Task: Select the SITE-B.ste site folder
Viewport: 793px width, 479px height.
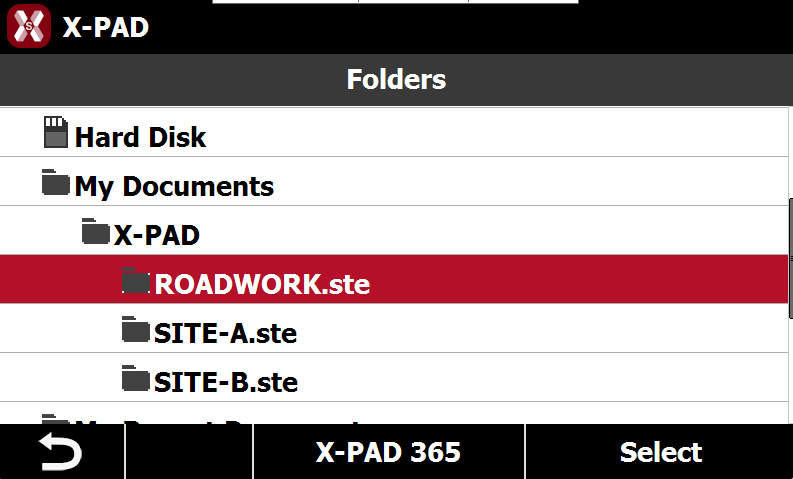Action: [x=394, y=377]
